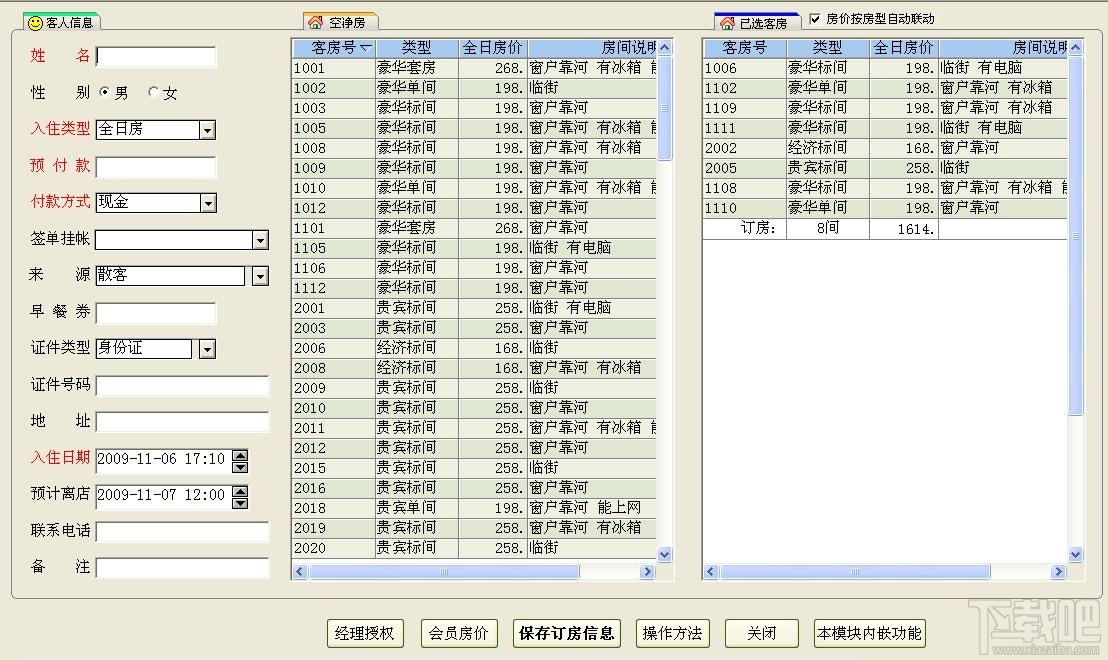
Task: Click the up arrow on 入住日期 field
Action: 239,455
